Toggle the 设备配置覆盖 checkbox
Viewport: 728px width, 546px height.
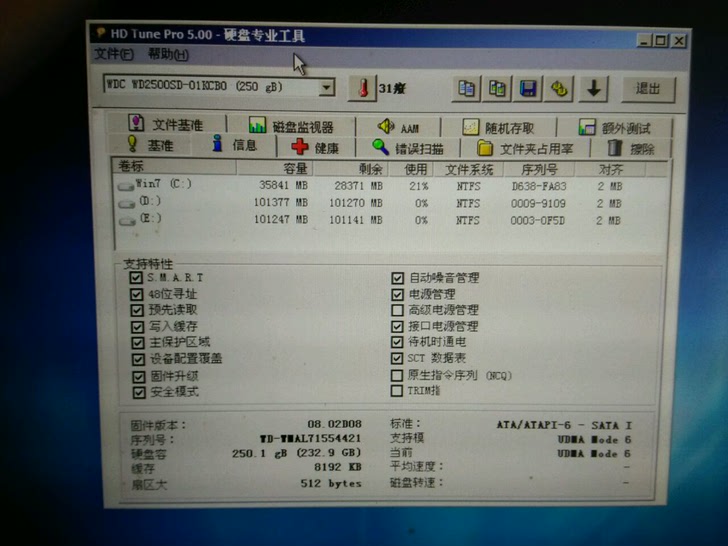coord(138,359)
